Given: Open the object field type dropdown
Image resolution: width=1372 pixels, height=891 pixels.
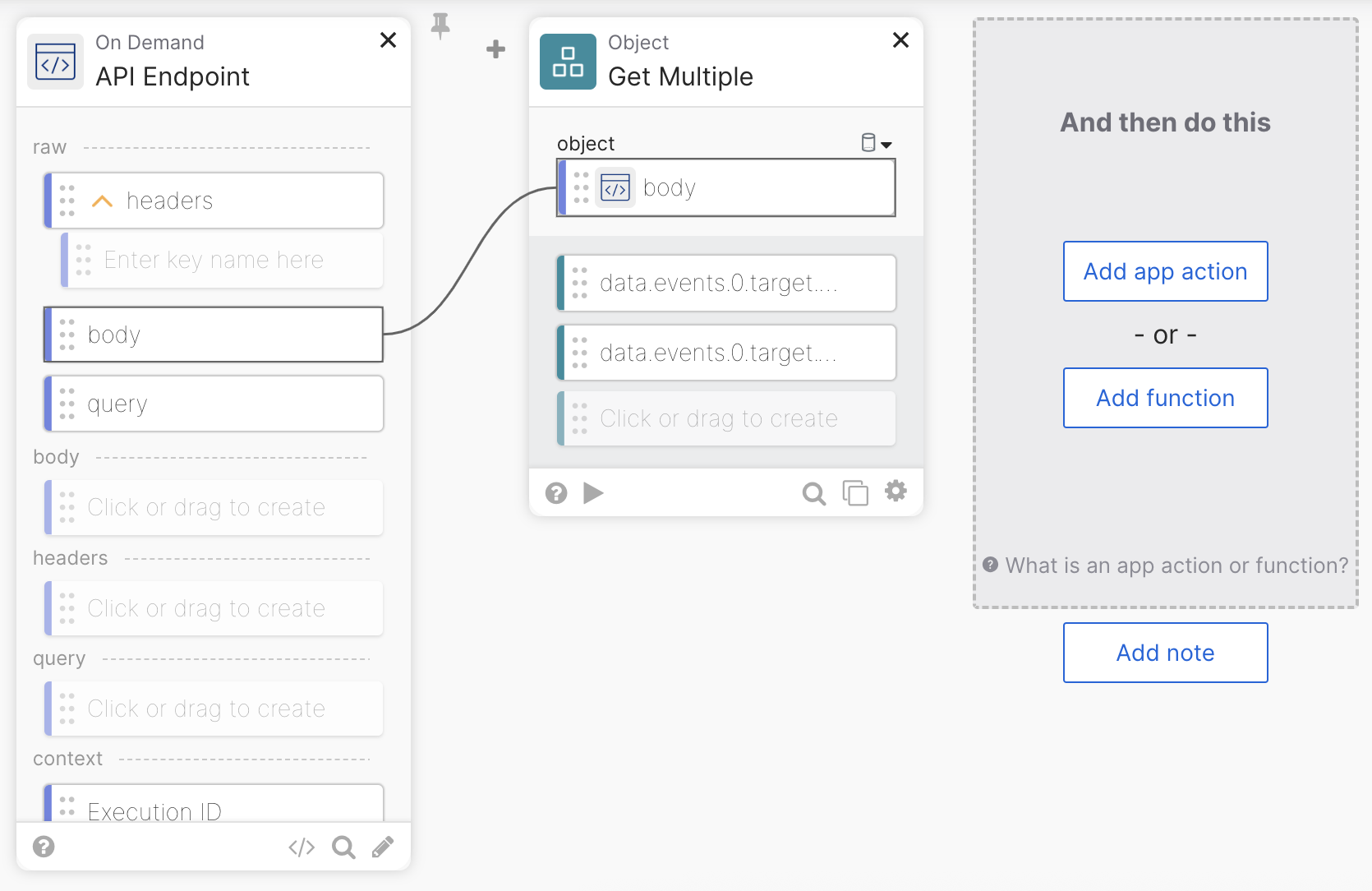Looking at the screenshot, I should click(877, 144).
